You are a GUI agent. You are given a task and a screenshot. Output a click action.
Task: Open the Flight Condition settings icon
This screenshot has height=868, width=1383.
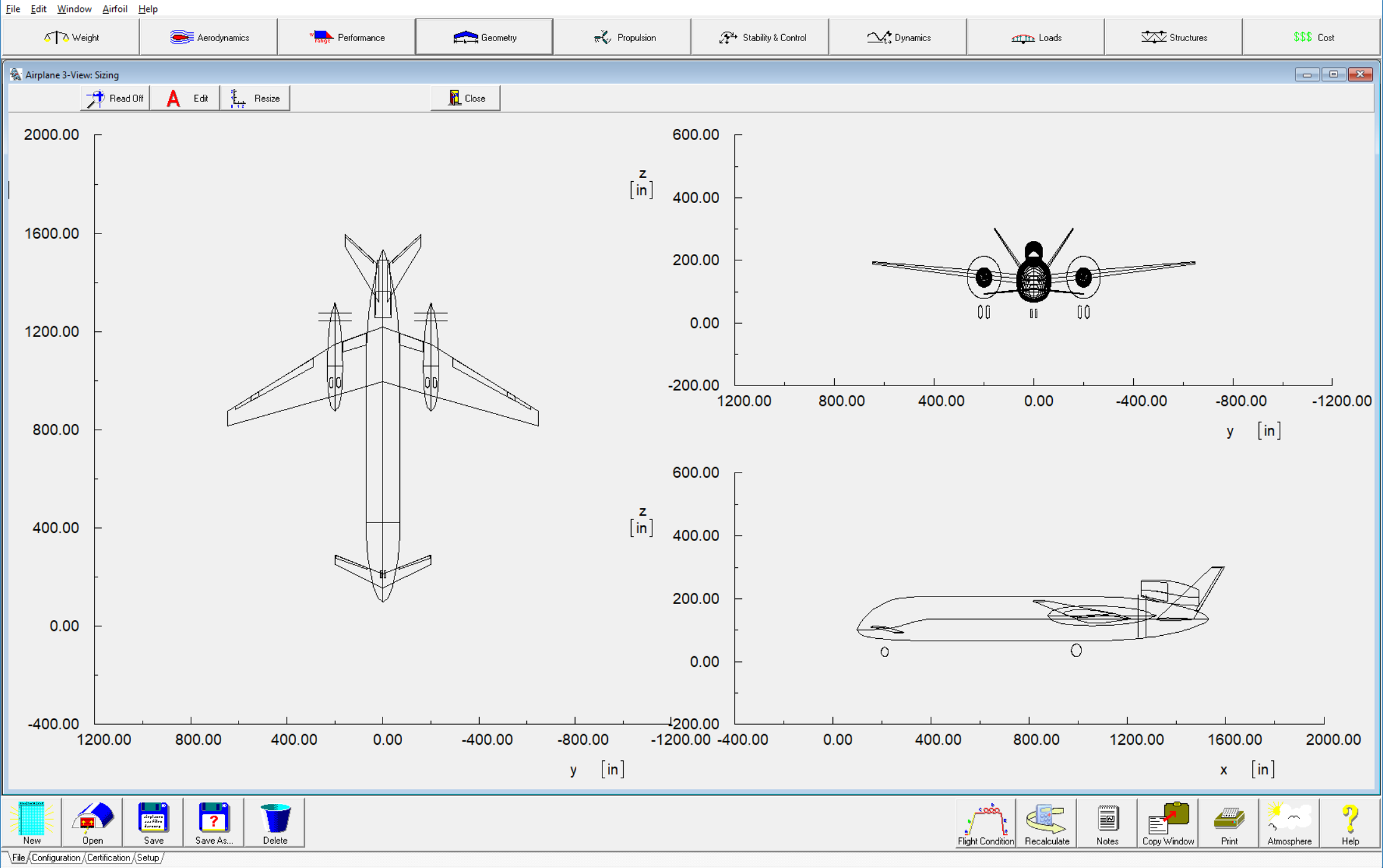(x=990, y=822)
